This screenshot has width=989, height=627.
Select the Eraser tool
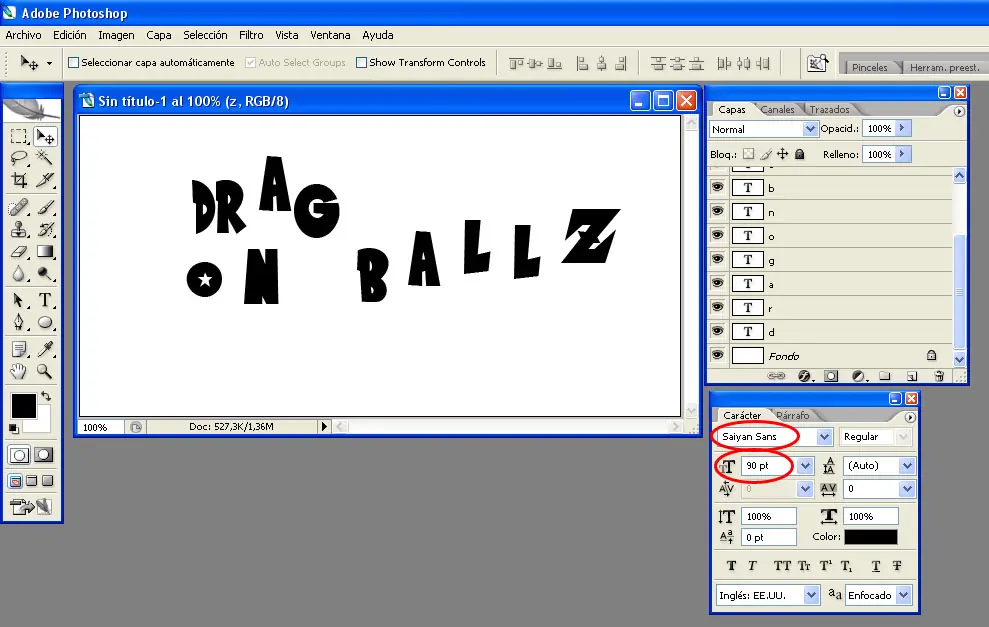click(19, 252)
